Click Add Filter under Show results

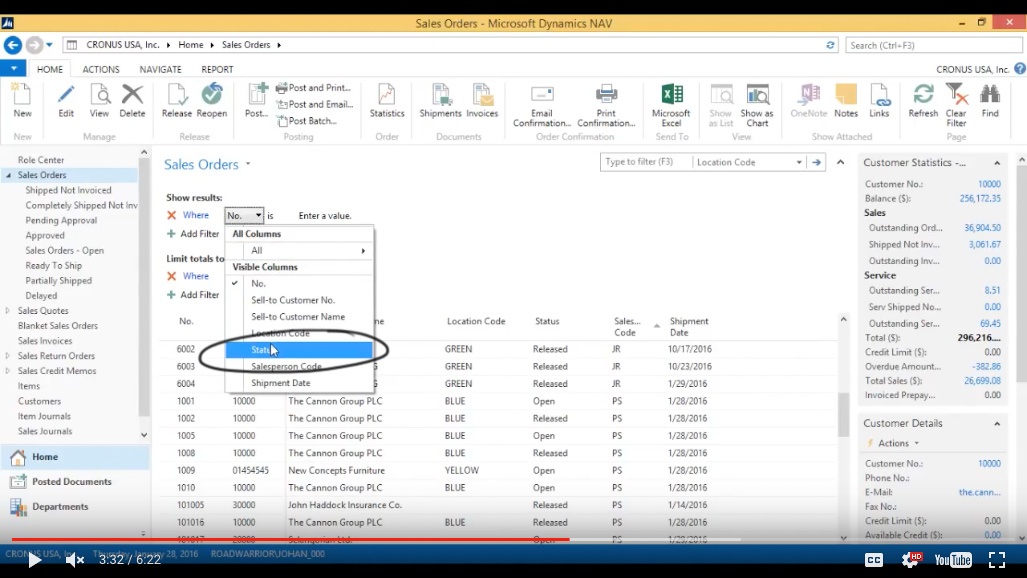point(193,234)
